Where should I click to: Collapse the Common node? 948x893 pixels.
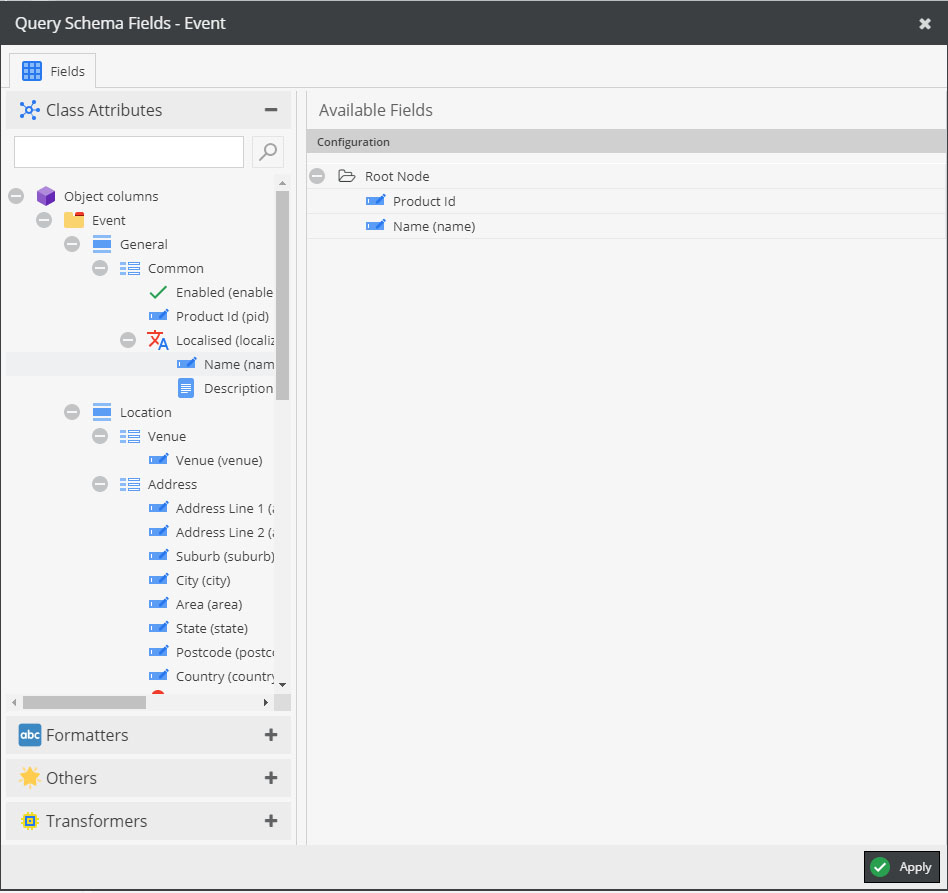(100, 268)
